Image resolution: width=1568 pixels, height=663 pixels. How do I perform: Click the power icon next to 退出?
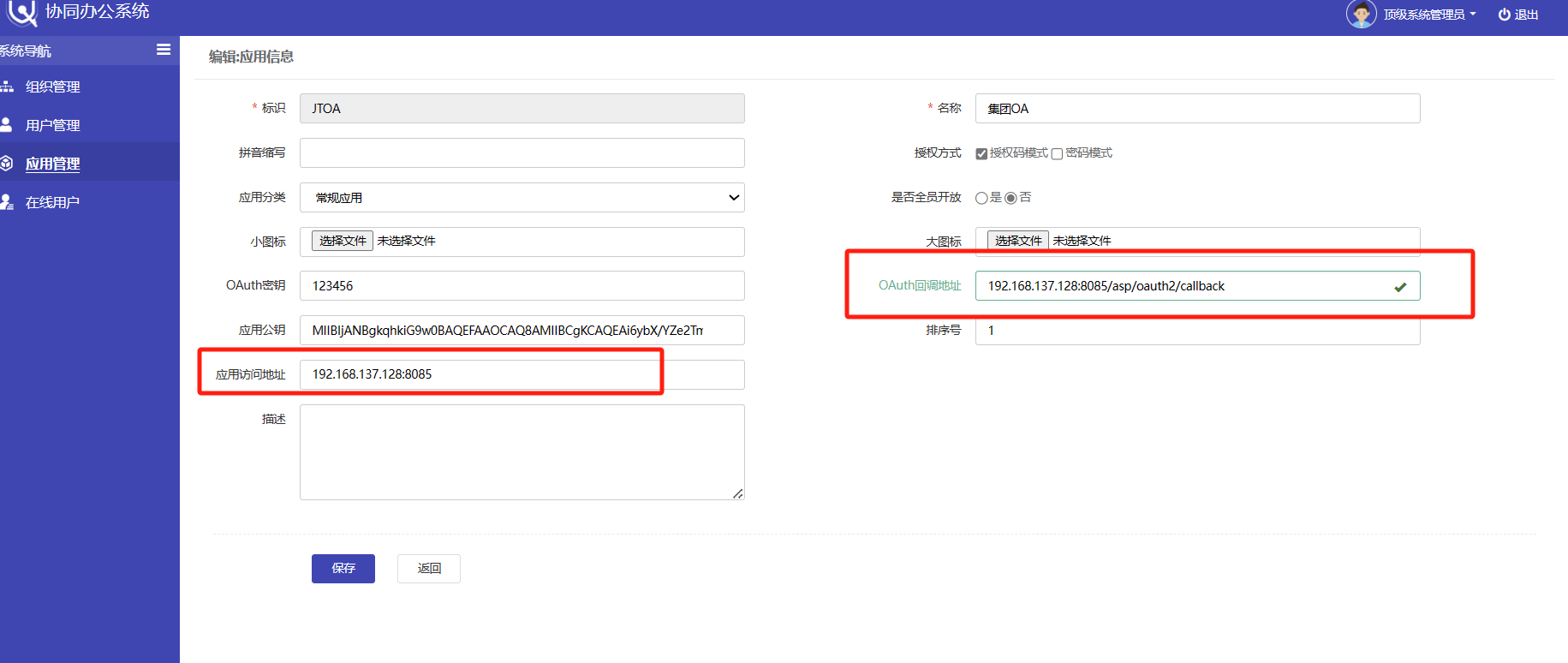(1504, 15)
